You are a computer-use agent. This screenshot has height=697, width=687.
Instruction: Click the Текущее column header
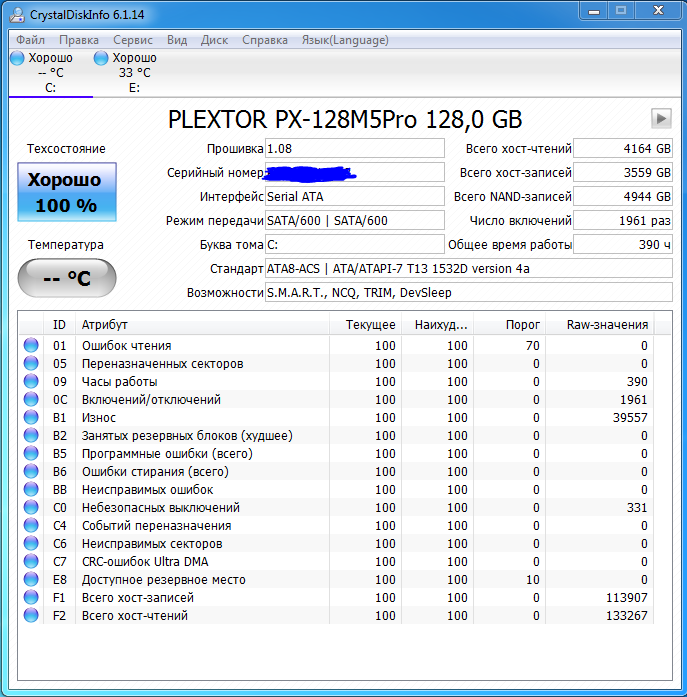(365, 325)
